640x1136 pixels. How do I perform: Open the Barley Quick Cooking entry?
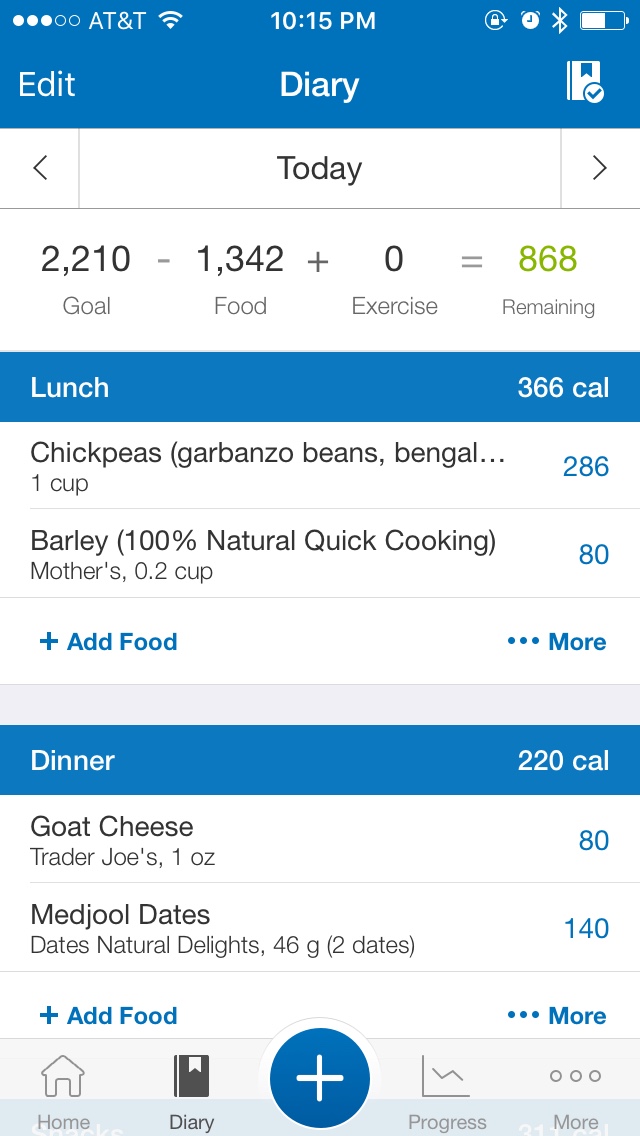[x=320, y=554]
